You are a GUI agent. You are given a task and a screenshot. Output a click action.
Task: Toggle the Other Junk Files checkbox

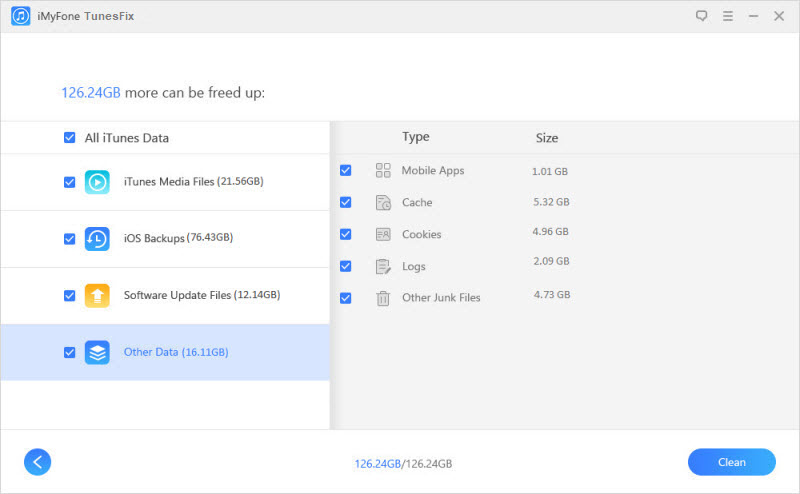click(x=345, y=298)
